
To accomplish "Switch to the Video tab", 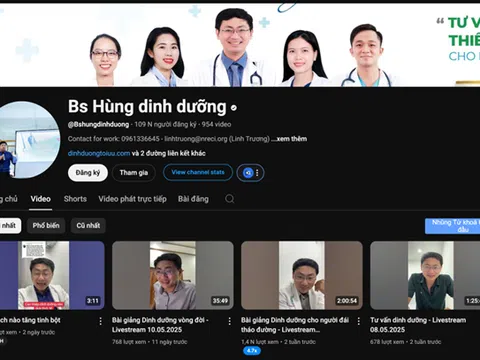I will (40, 199).
